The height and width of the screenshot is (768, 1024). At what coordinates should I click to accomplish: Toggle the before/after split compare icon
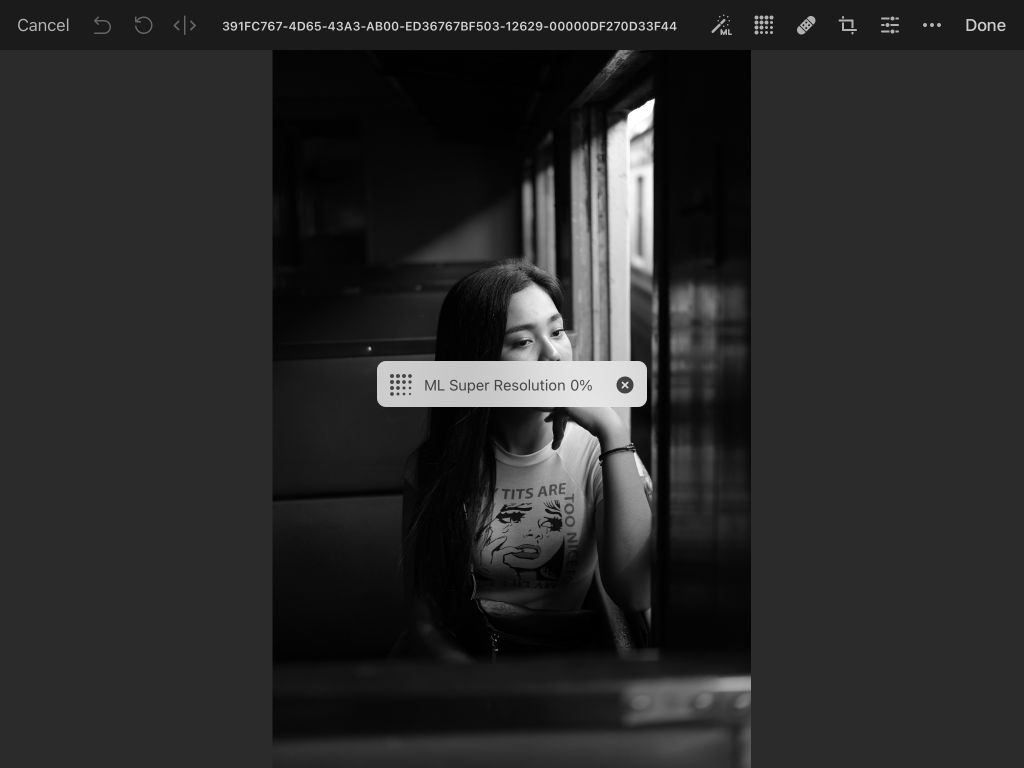click(x=184, y=25)
